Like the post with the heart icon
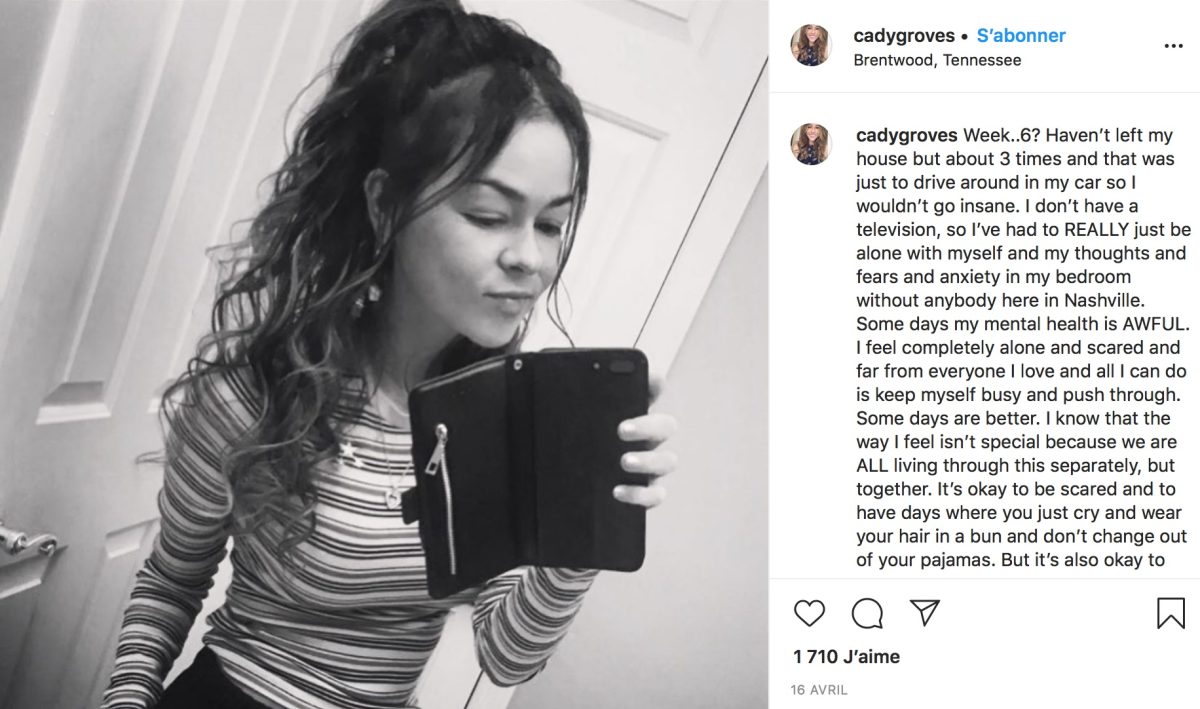The width and height of the screenshot is (1200, 709). [809, 612]
